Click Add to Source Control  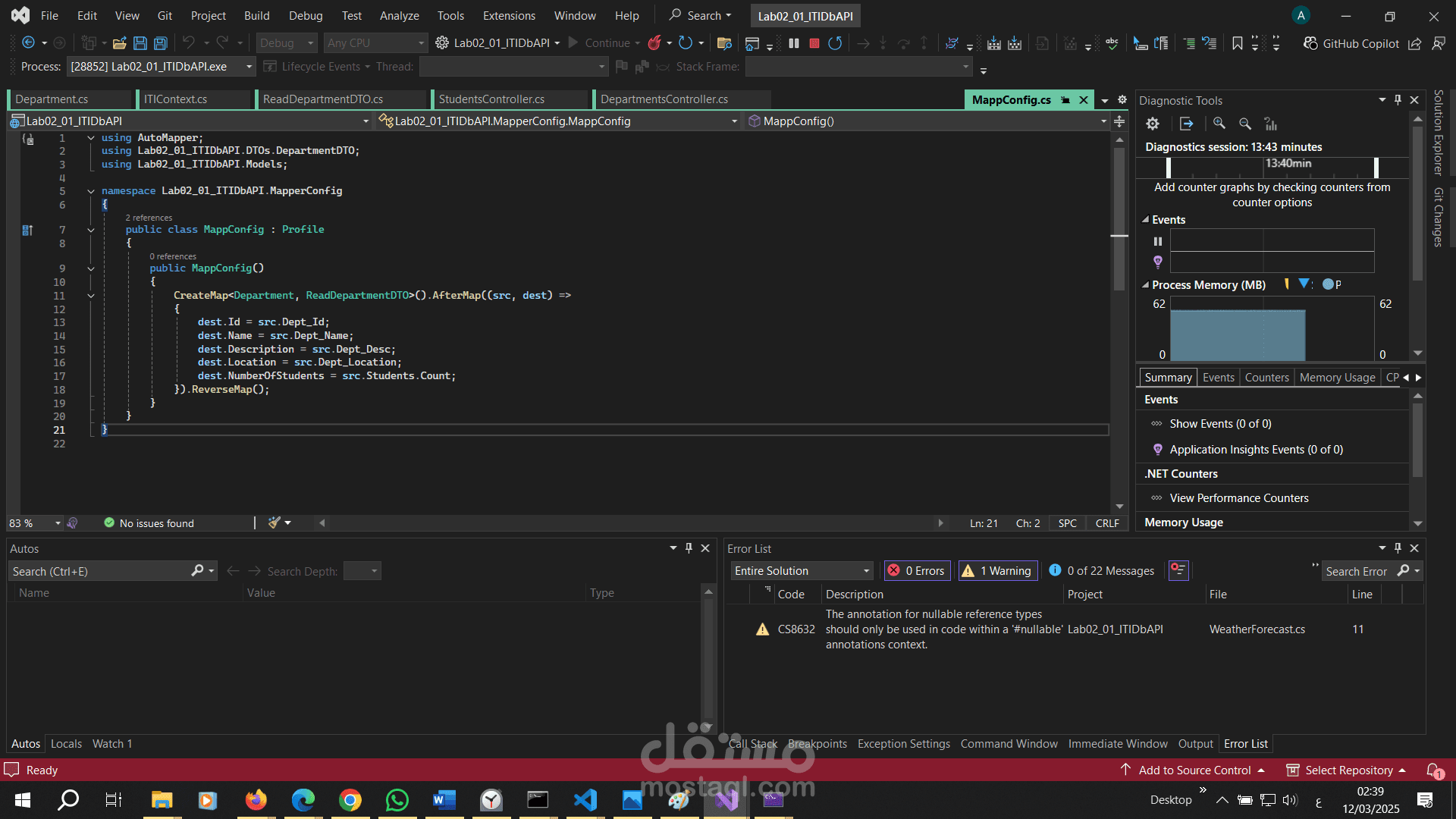click(1194, 770)
